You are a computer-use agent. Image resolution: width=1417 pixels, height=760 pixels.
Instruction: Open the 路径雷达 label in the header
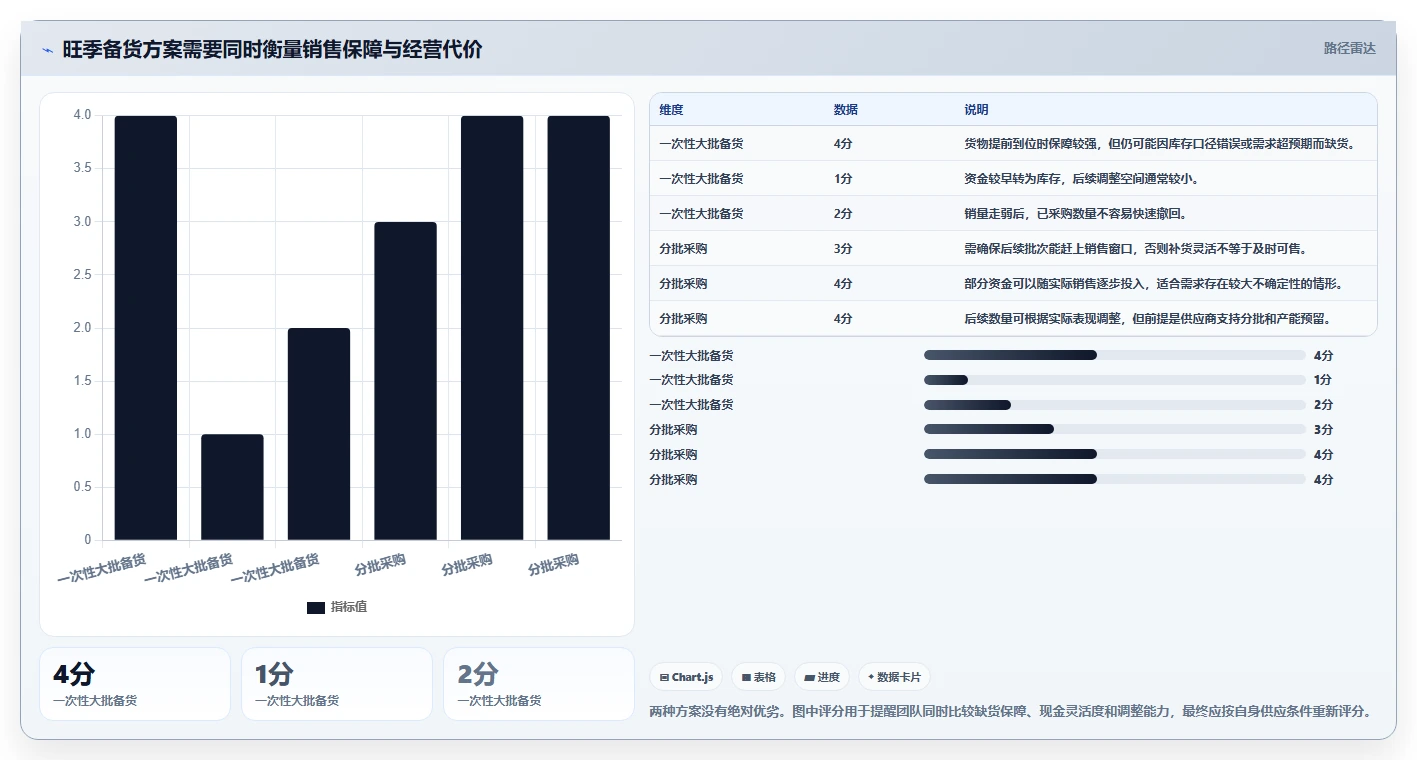[1350, 49]
